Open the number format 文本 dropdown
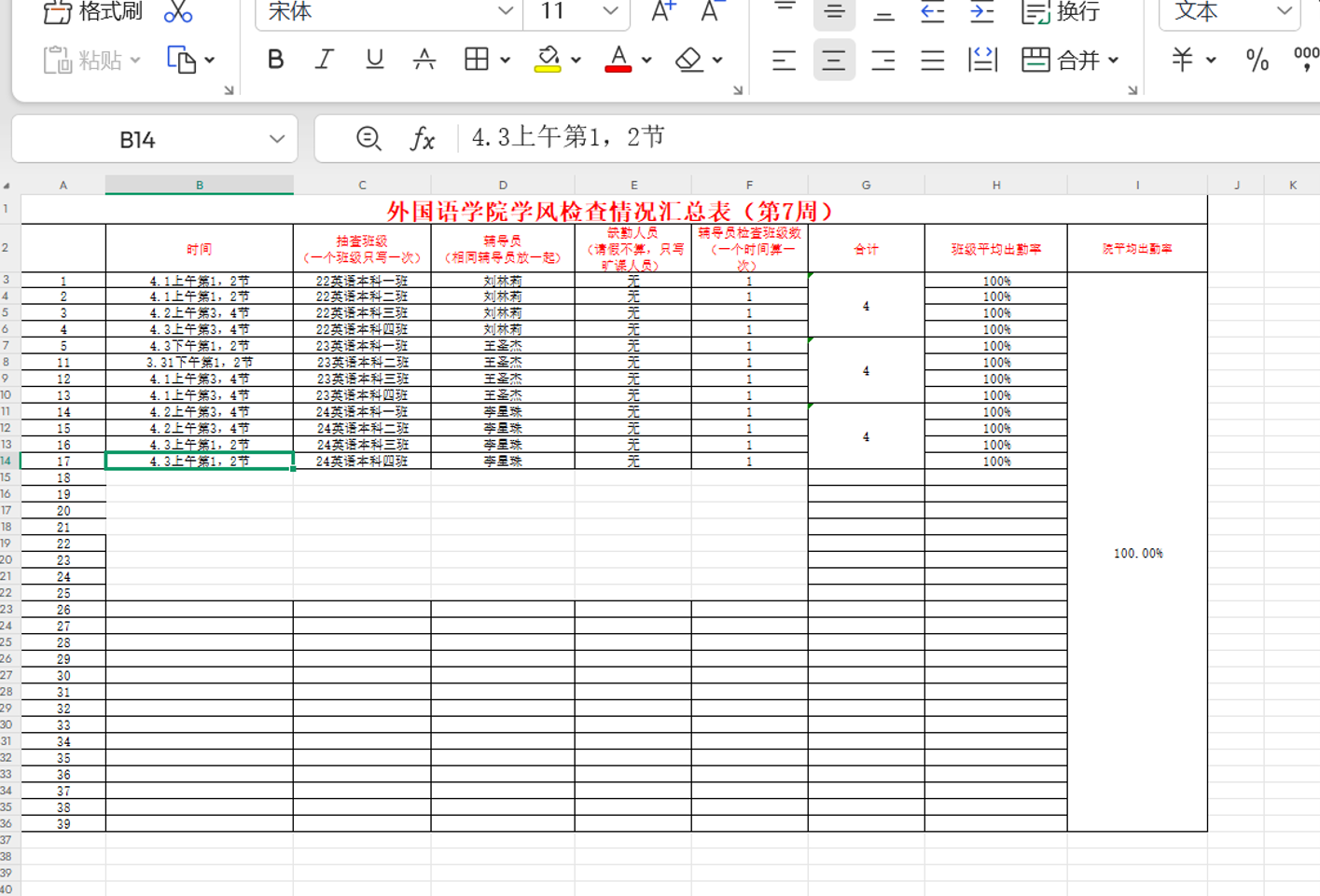Viewport: 1320px width, 896px height. point(1284,11)
